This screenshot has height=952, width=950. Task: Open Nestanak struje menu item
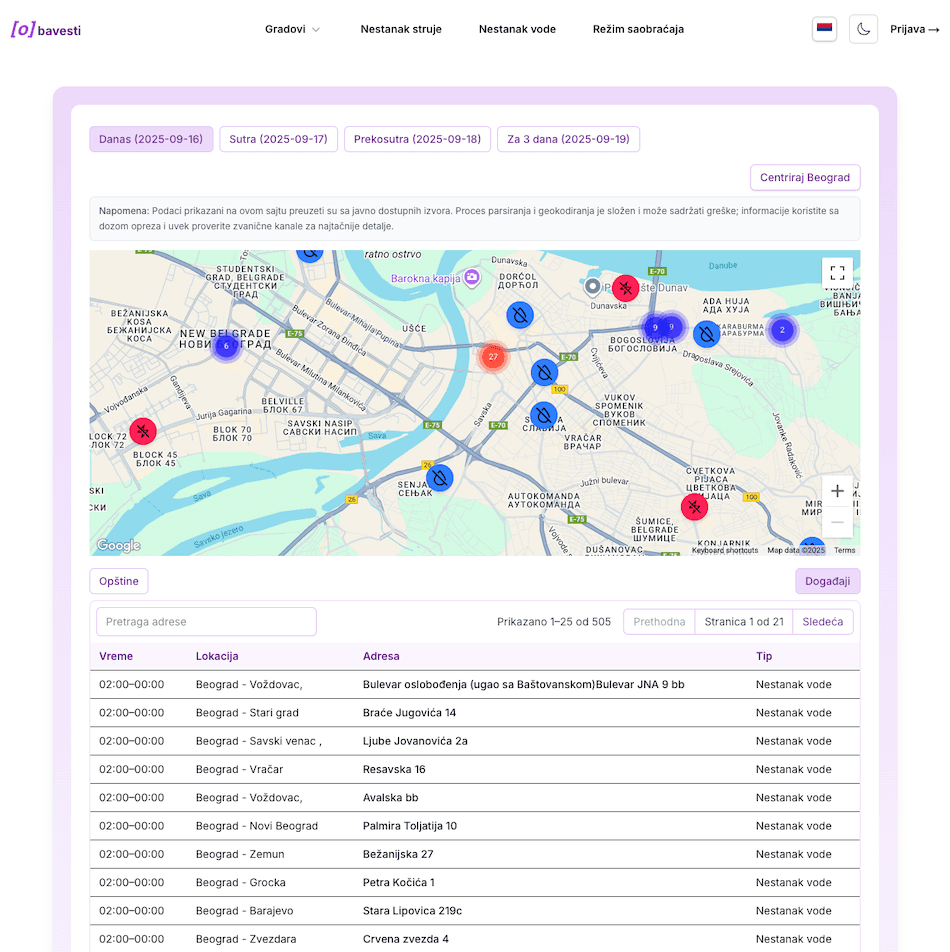401,29
